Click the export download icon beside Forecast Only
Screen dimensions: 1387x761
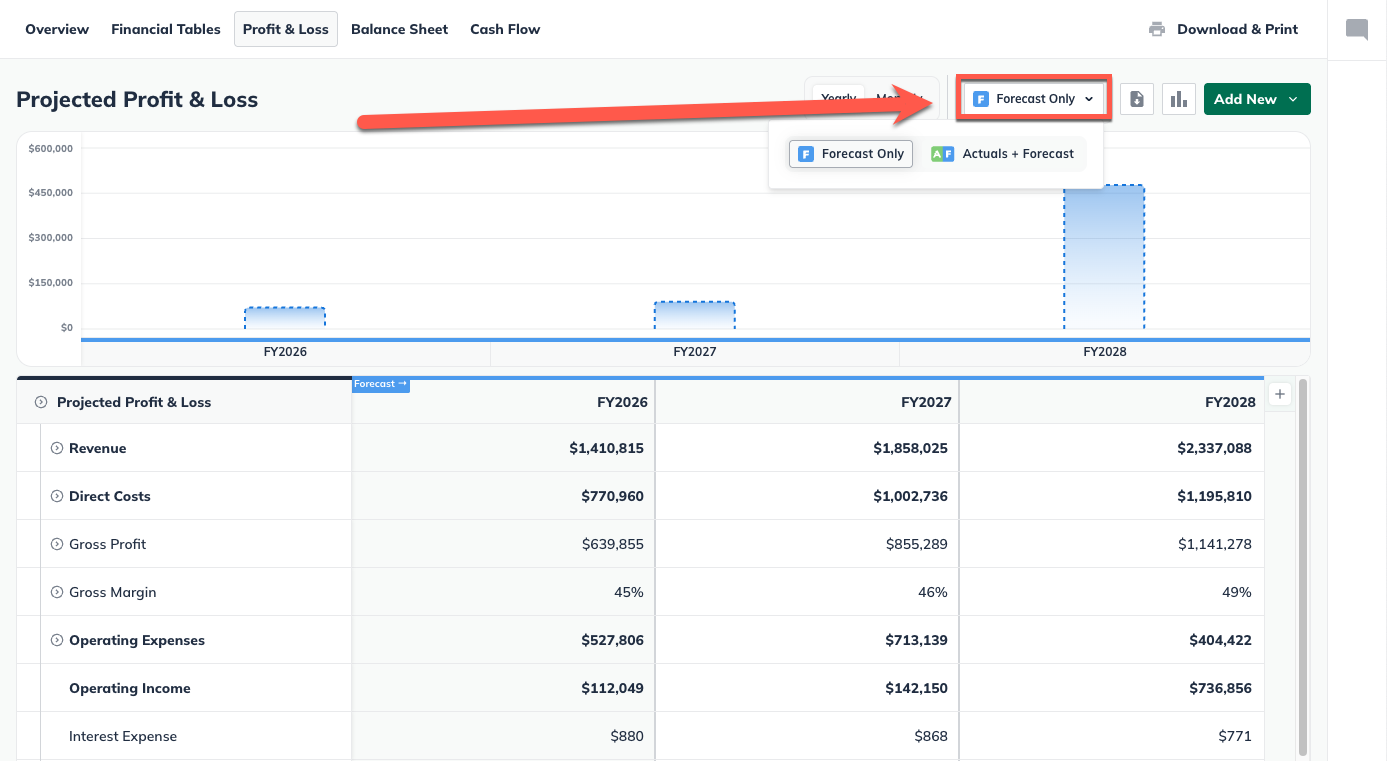pyautogui.click(x=1137, y=99)
